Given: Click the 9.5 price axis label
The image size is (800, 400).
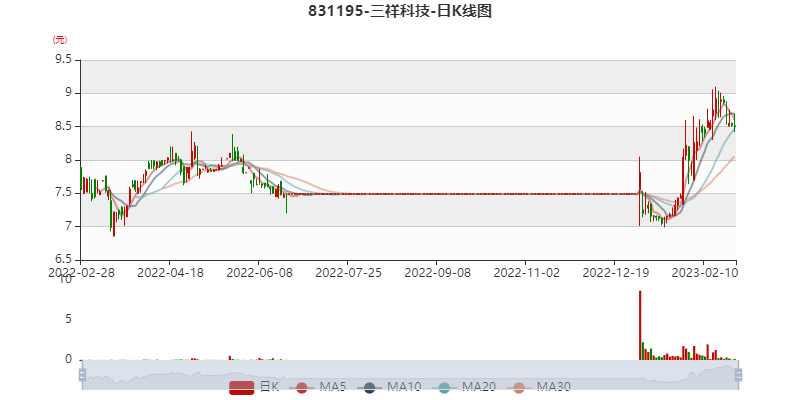Looking at the screenshot, I should (65, 60).
